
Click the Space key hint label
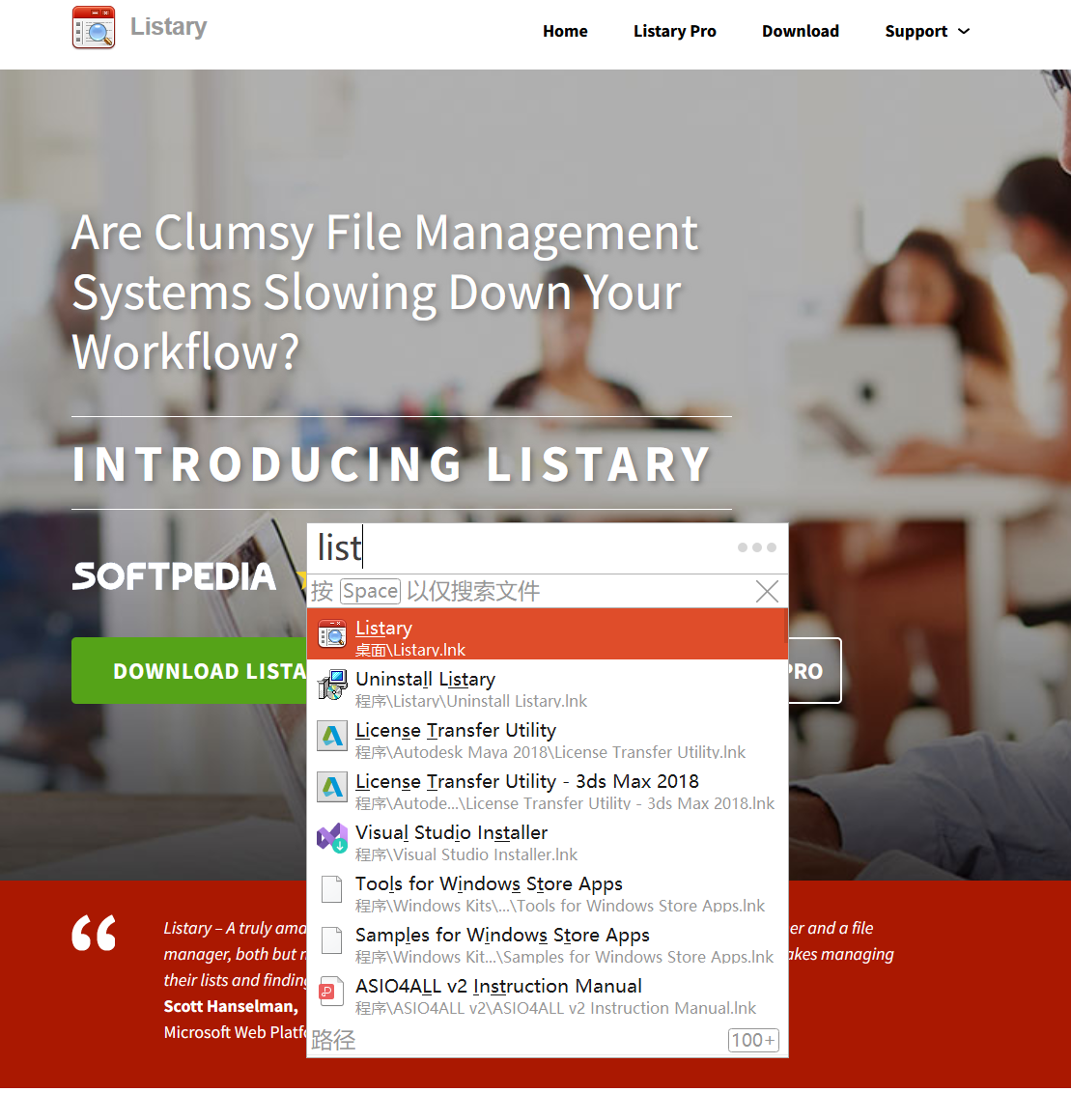(370, 591)
